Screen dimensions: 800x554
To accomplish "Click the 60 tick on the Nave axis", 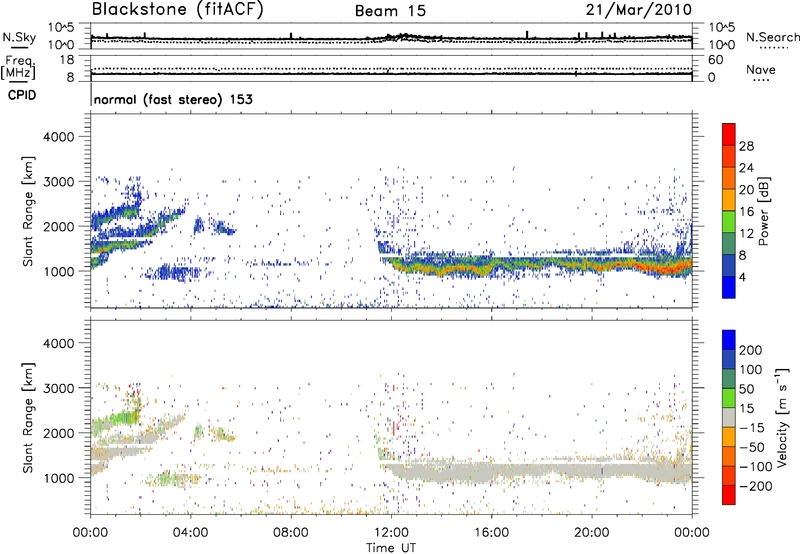I will pyautogui.click(x=716, y=60).
